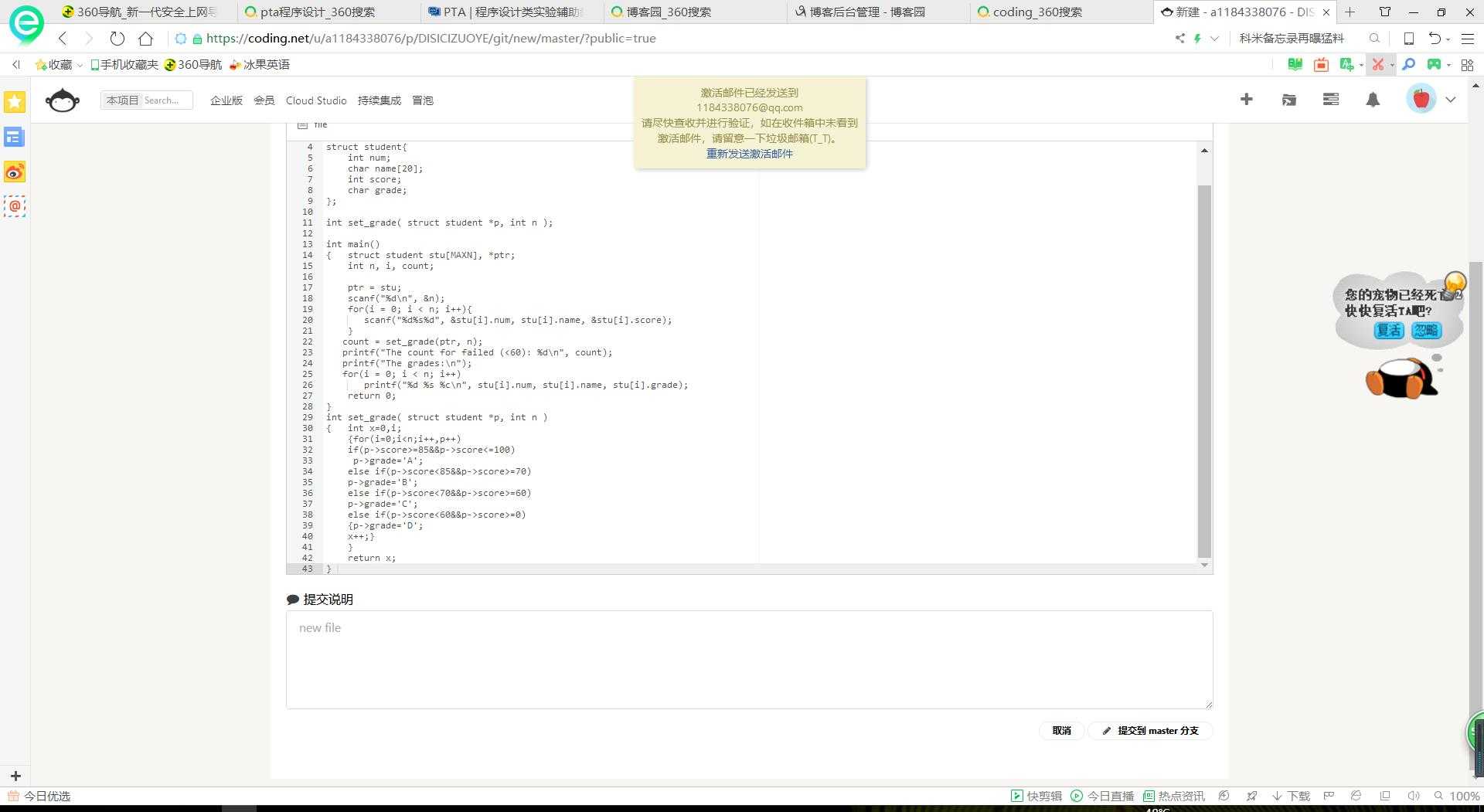The height and width of the screenshot is (812, 1484).
Task: Click the 企业版 menu item
Action: 226,100
